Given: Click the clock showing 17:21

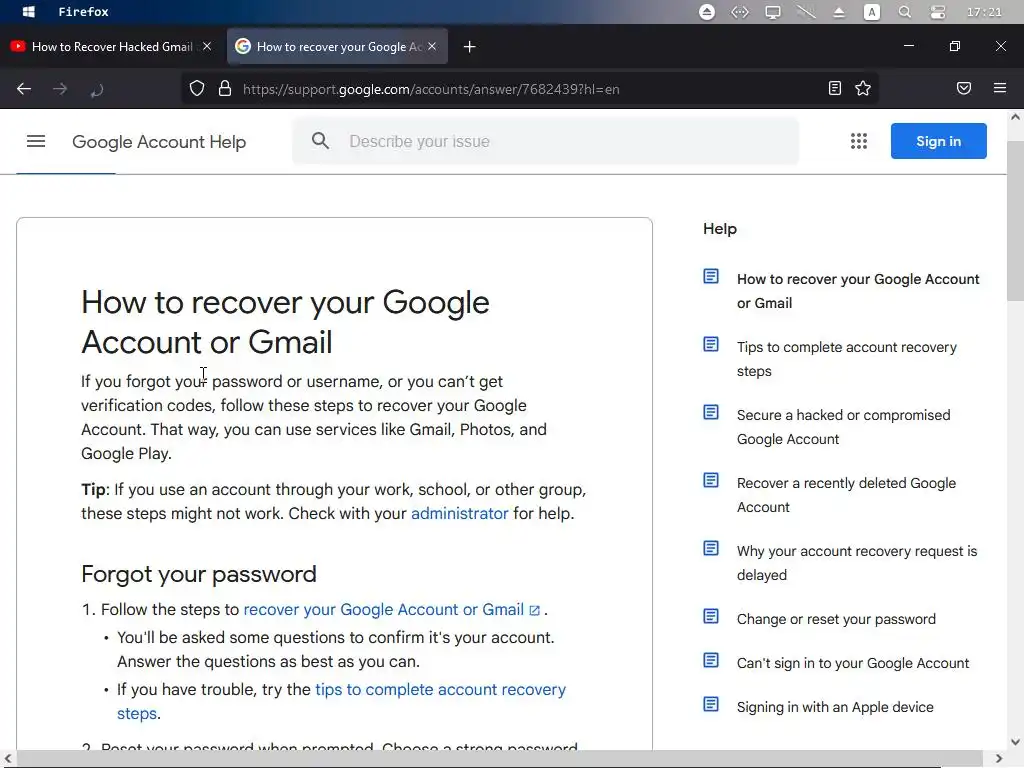Looking at the screenshot, I should [x=984, y=12].
